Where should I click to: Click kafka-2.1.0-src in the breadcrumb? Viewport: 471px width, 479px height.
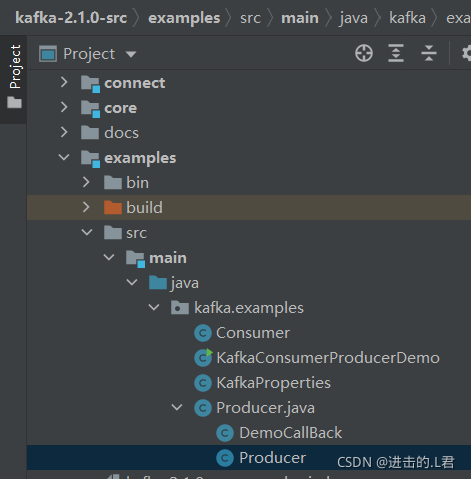point(71,18)
